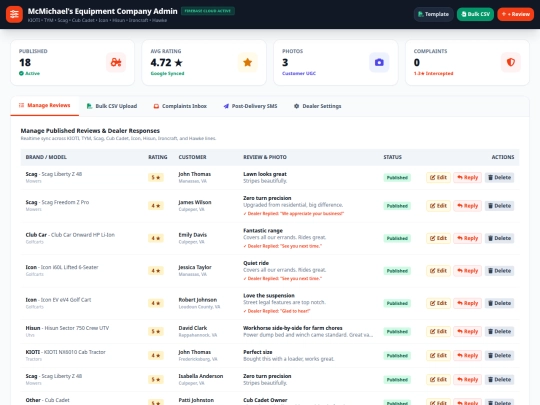Click the Customer column header
The image size is (540, 405).
[193, 157]
